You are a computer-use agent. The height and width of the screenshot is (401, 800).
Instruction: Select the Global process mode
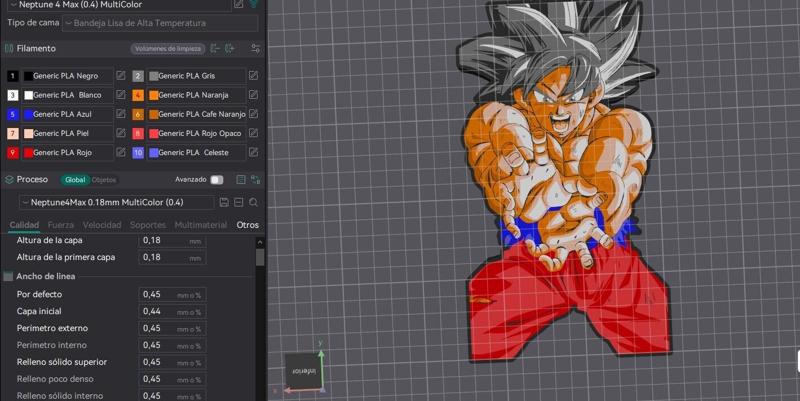(x=75, y=180)
